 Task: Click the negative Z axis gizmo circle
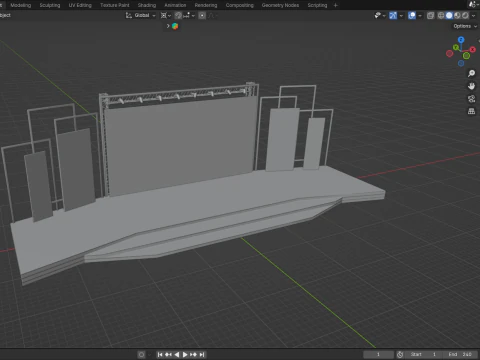click(461, 63)
